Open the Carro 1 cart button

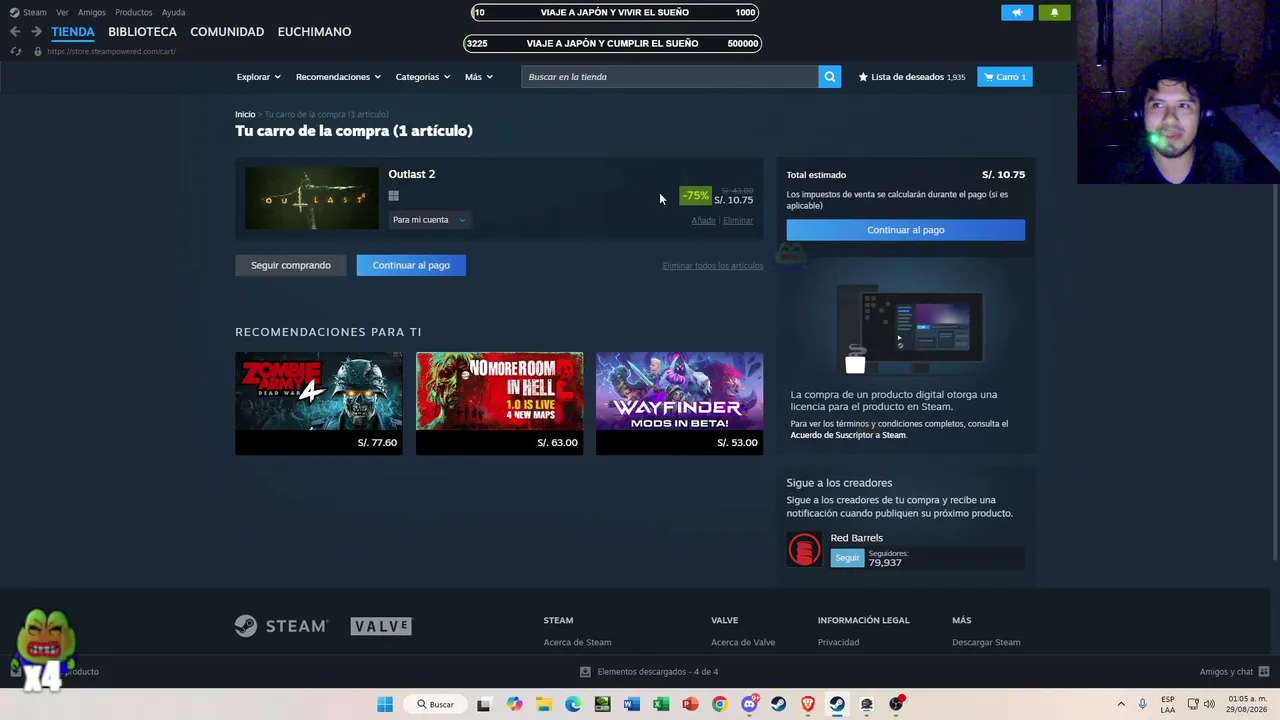pyautogui.click(x=1004, y=77)
